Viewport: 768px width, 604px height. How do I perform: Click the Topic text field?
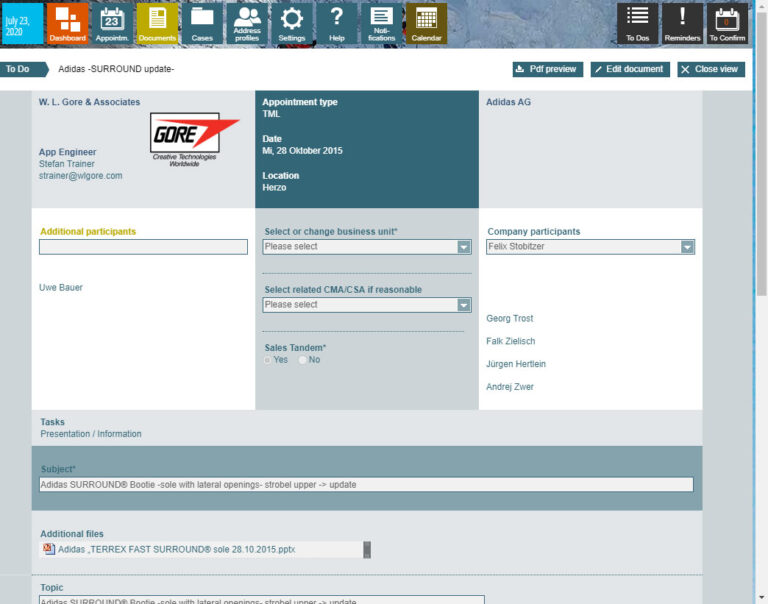point(262,600)
